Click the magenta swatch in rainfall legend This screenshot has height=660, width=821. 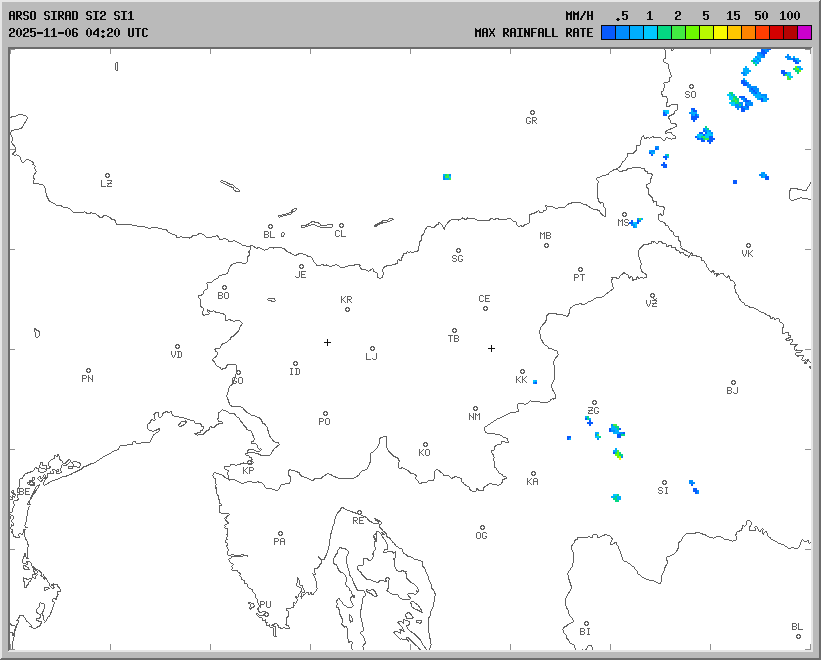(x=805, y=33)
